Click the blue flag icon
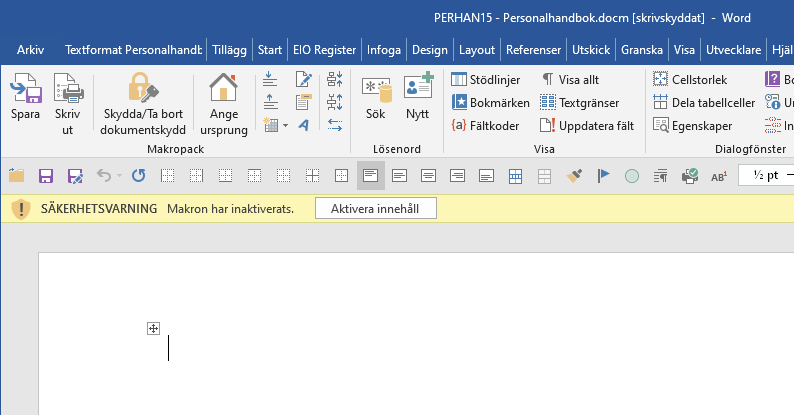794x415 pixels. tap(603, 176)
